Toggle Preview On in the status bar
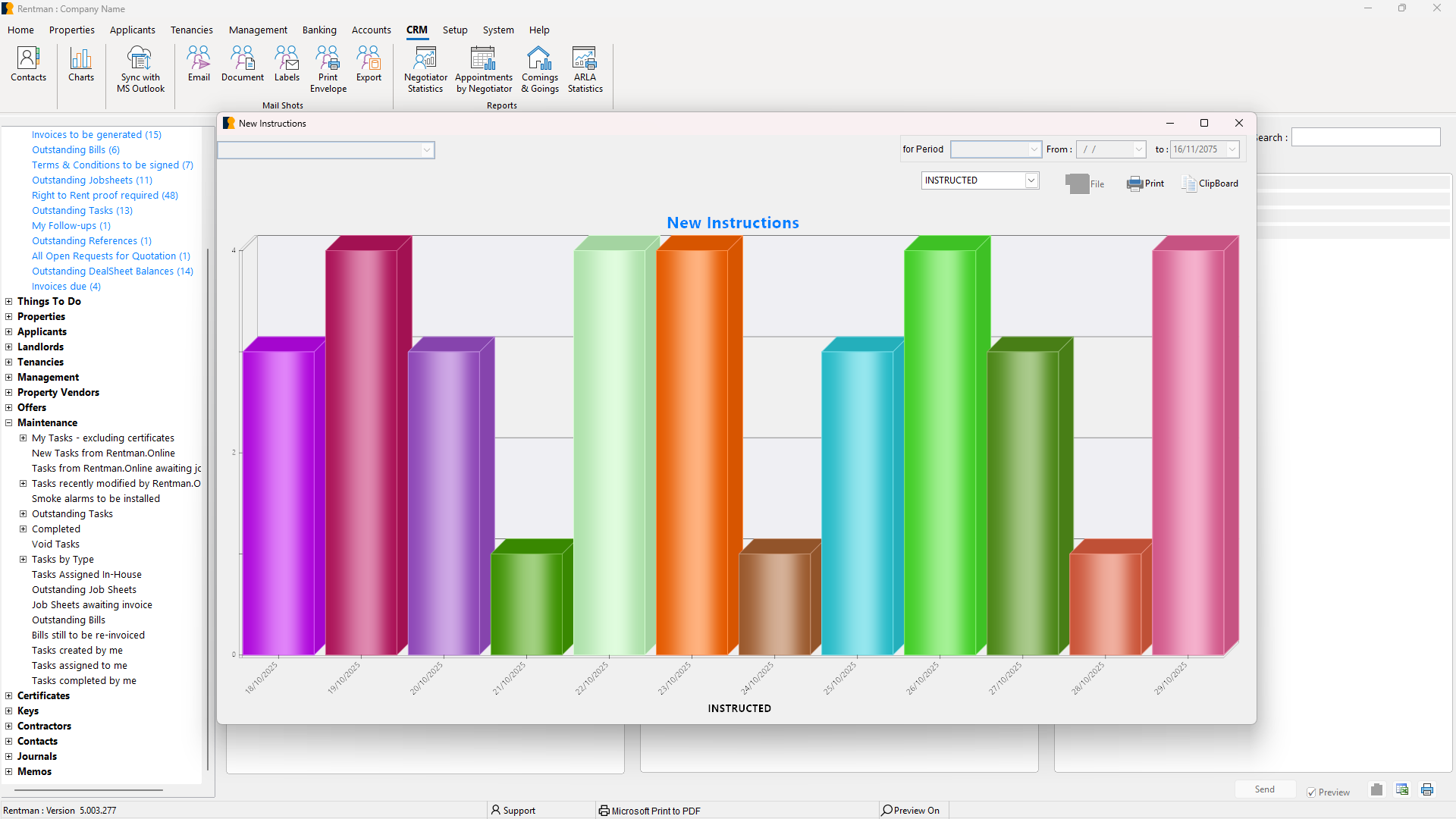 912,810
